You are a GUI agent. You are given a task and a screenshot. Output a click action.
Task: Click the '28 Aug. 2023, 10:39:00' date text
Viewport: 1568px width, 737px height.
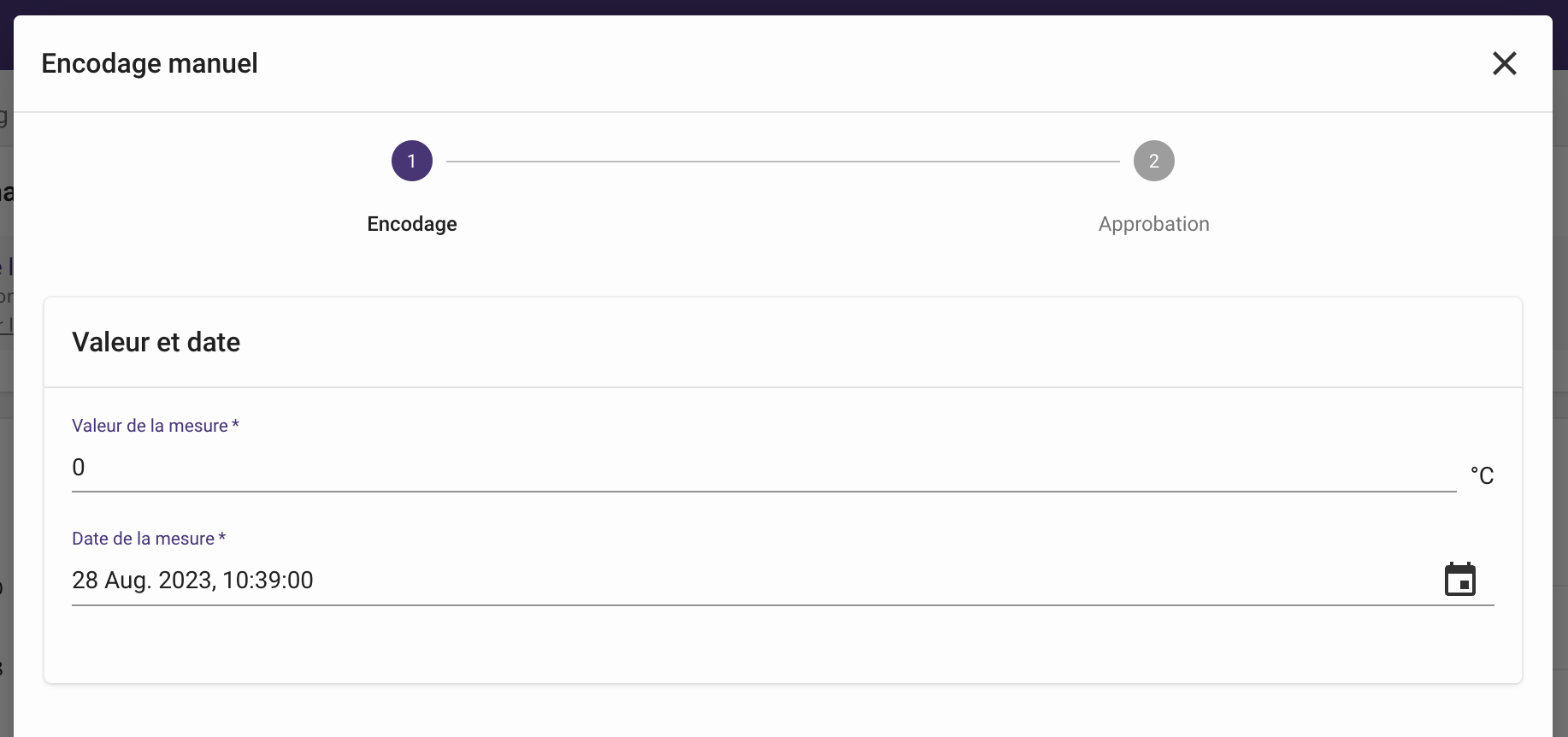point(192,581)
